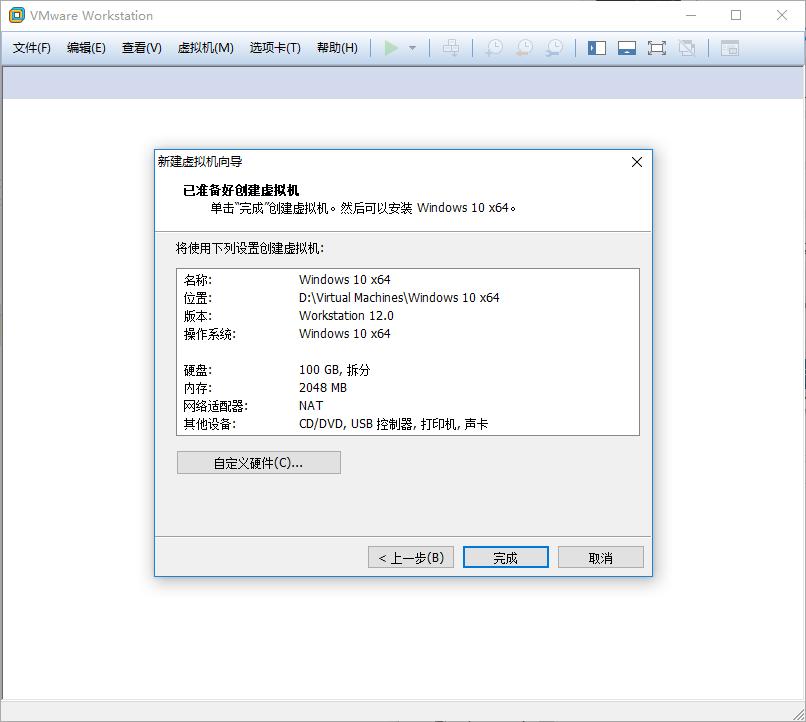This screenshot has width=806, height=722.
Task: Show or hide the library panel
Action: [x=596, y=47]
